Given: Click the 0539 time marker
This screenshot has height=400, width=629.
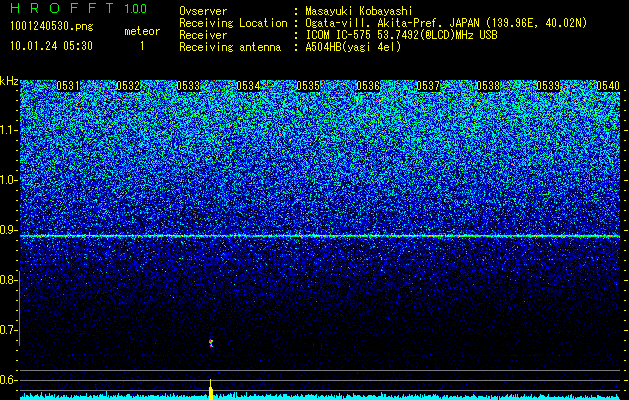Looking at the screenshot, I should [548, 86].
